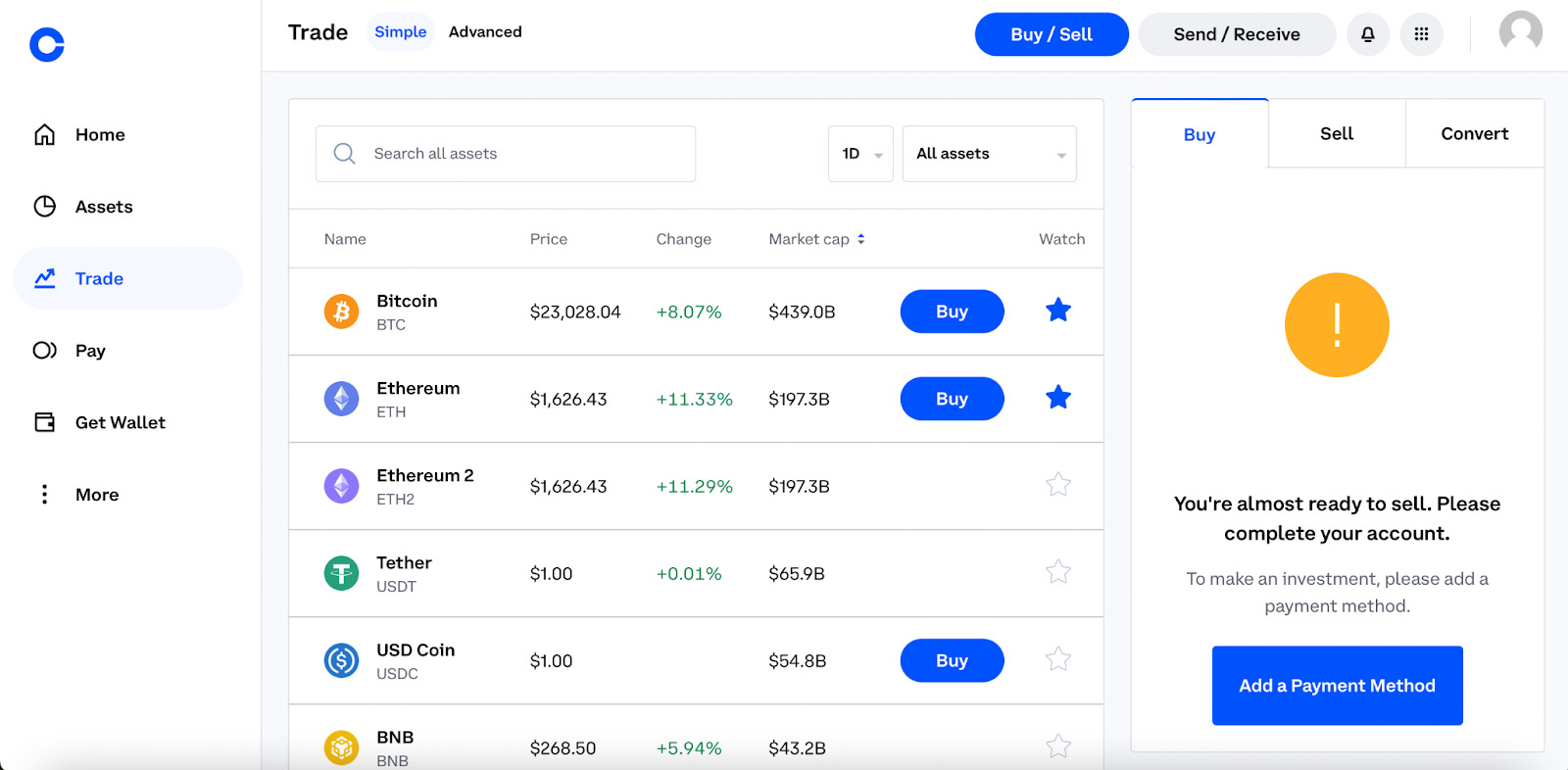Unwatch Bitcoin with the star

coord(1058,311)
